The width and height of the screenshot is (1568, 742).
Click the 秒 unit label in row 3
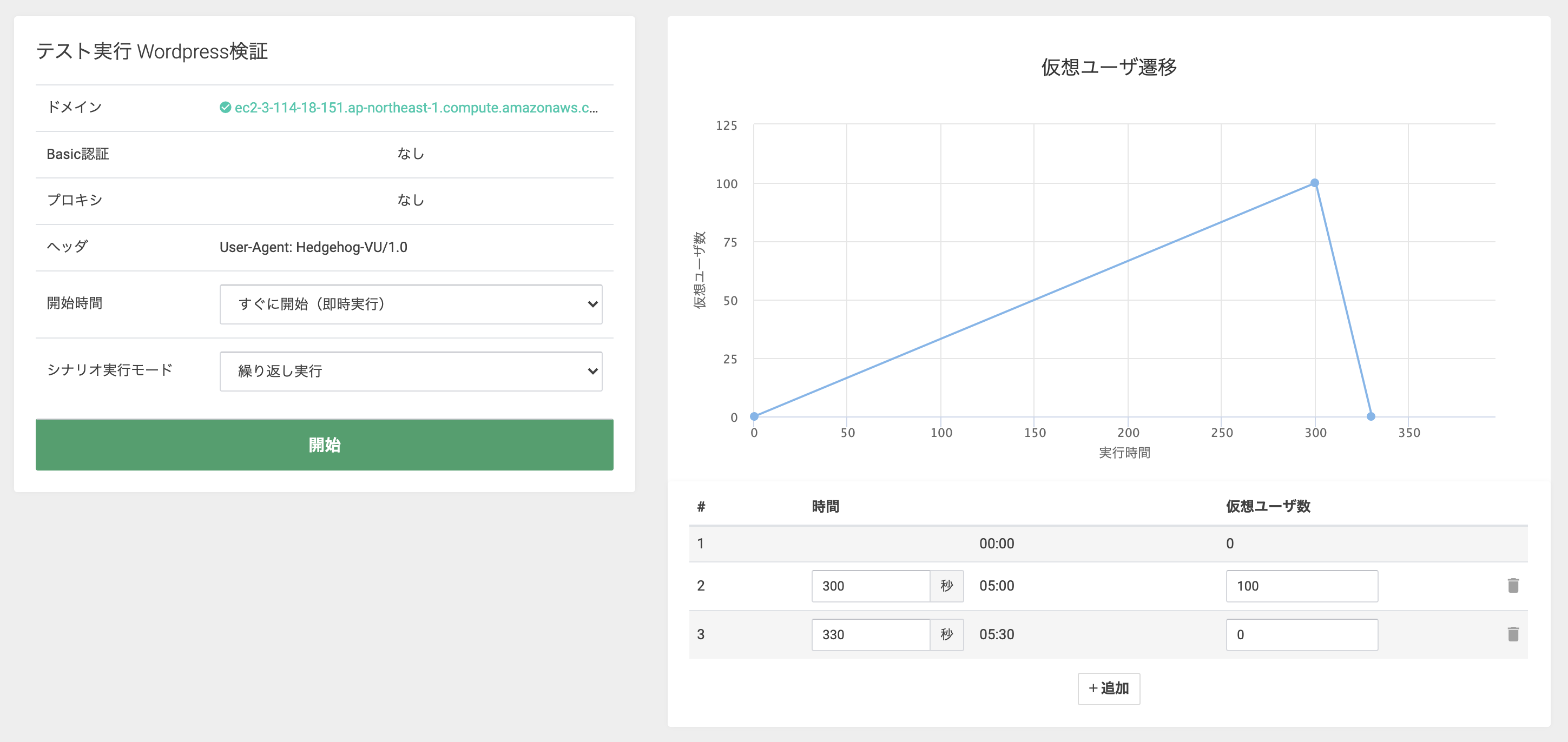point(946,634)
